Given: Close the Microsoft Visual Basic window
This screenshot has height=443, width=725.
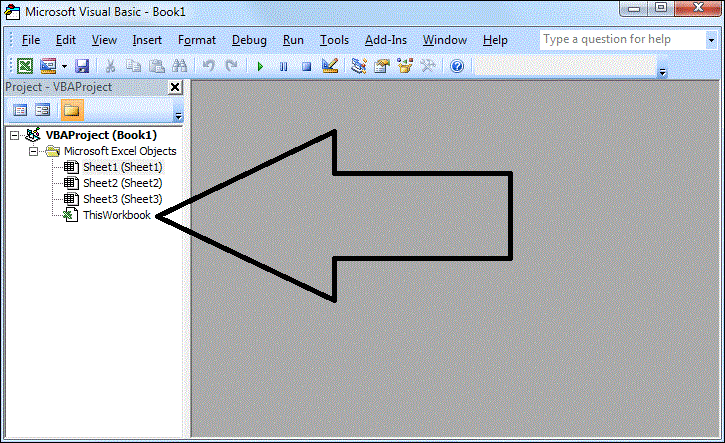Looking at the screenshot, I should (x=698, y=8).
